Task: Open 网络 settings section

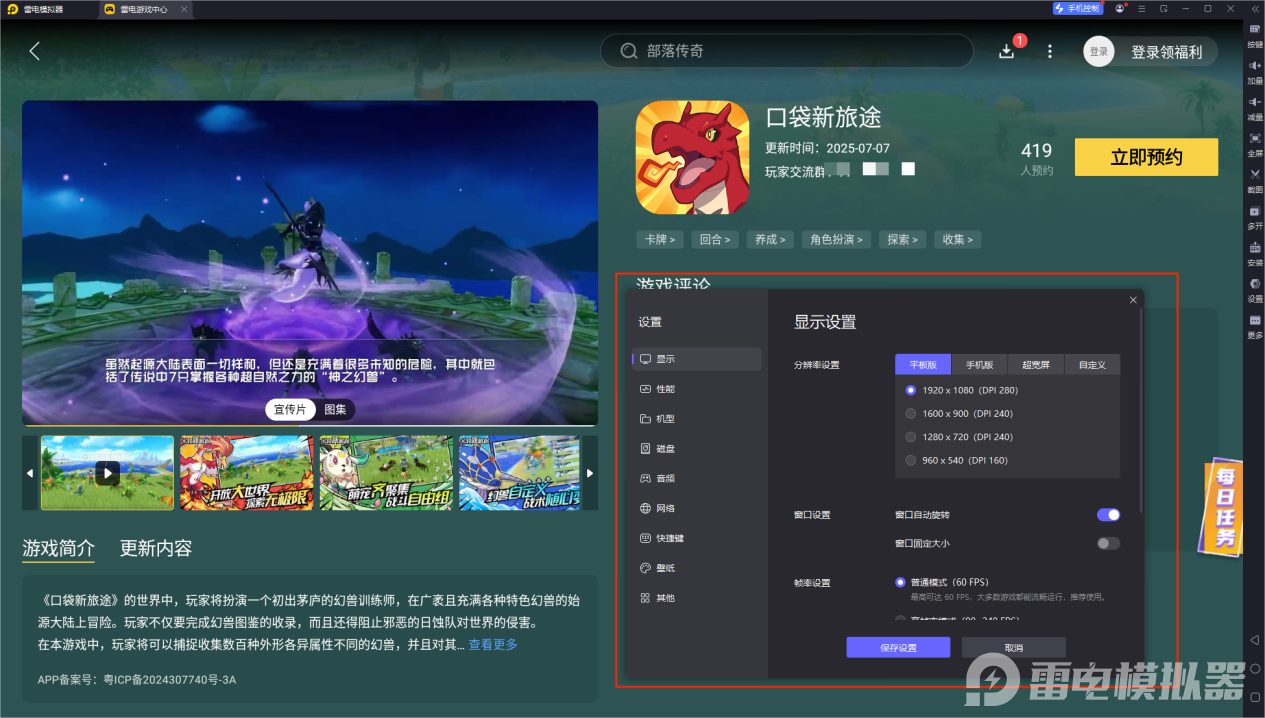Action: pos(698,508)
